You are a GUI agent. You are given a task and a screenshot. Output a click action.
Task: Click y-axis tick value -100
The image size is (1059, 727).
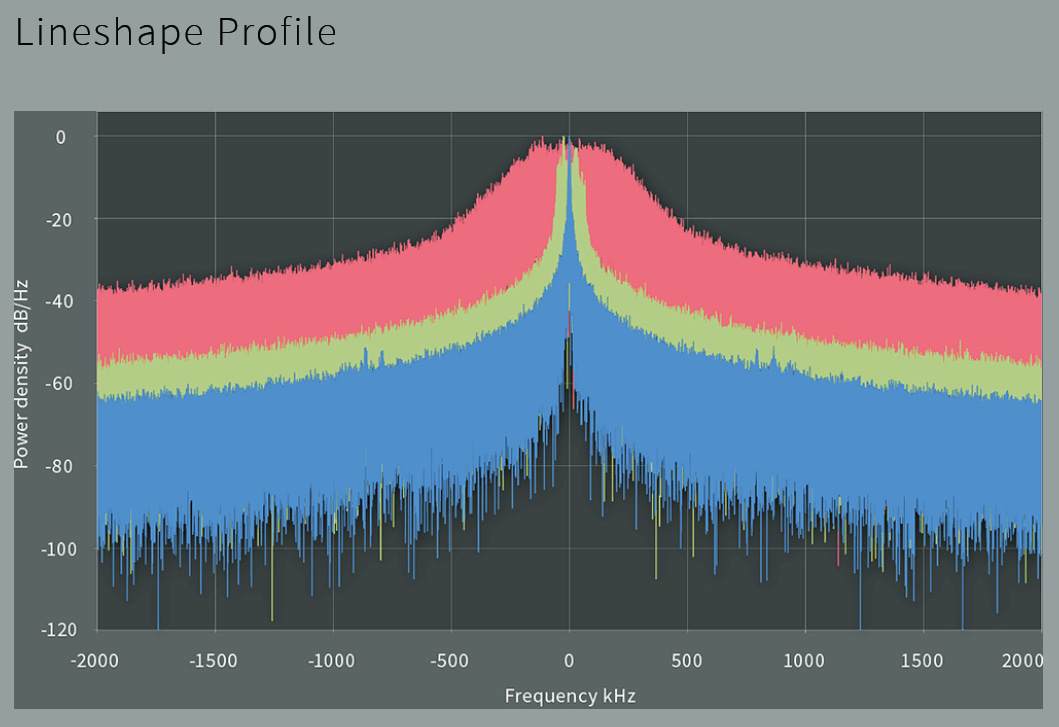coord(59,549)
